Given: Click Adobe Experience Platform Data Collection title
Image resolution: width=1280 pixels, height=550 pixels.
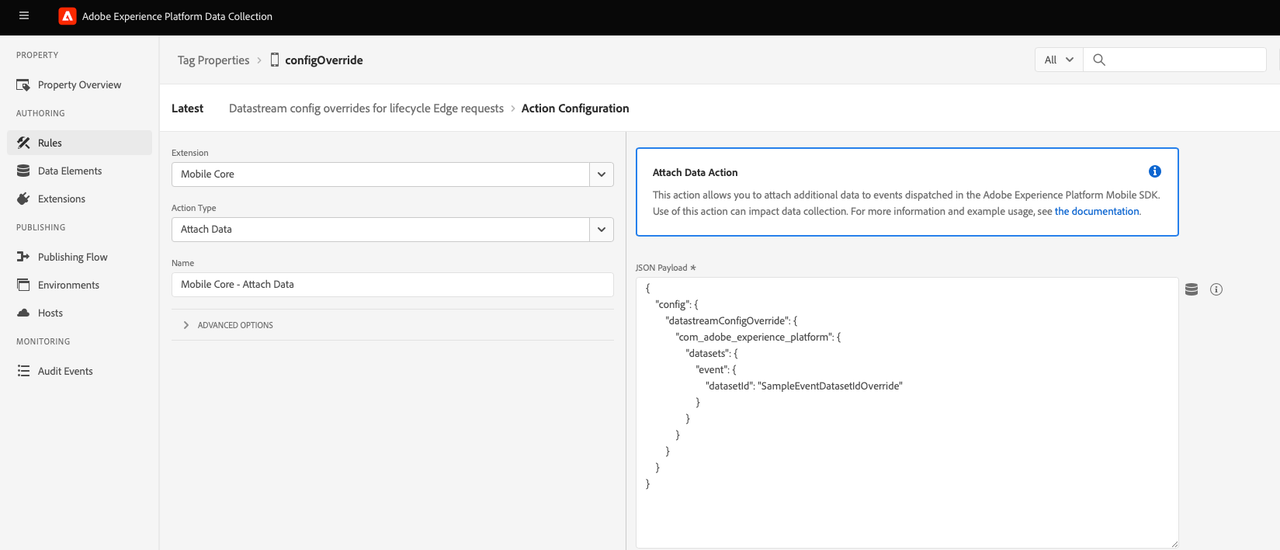Looking at the screenshot, I should point(177,16).
